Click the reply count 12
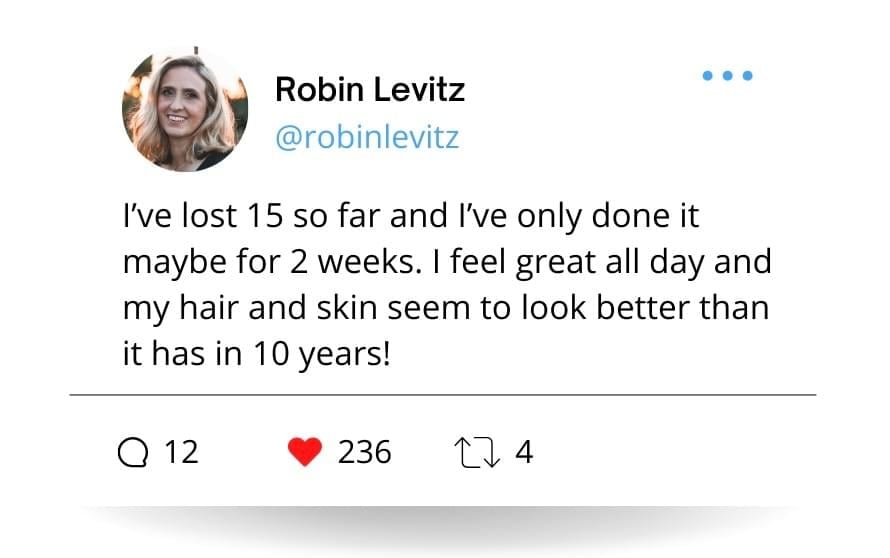Viewport: 890px width, 558px height. click(182, 452)
